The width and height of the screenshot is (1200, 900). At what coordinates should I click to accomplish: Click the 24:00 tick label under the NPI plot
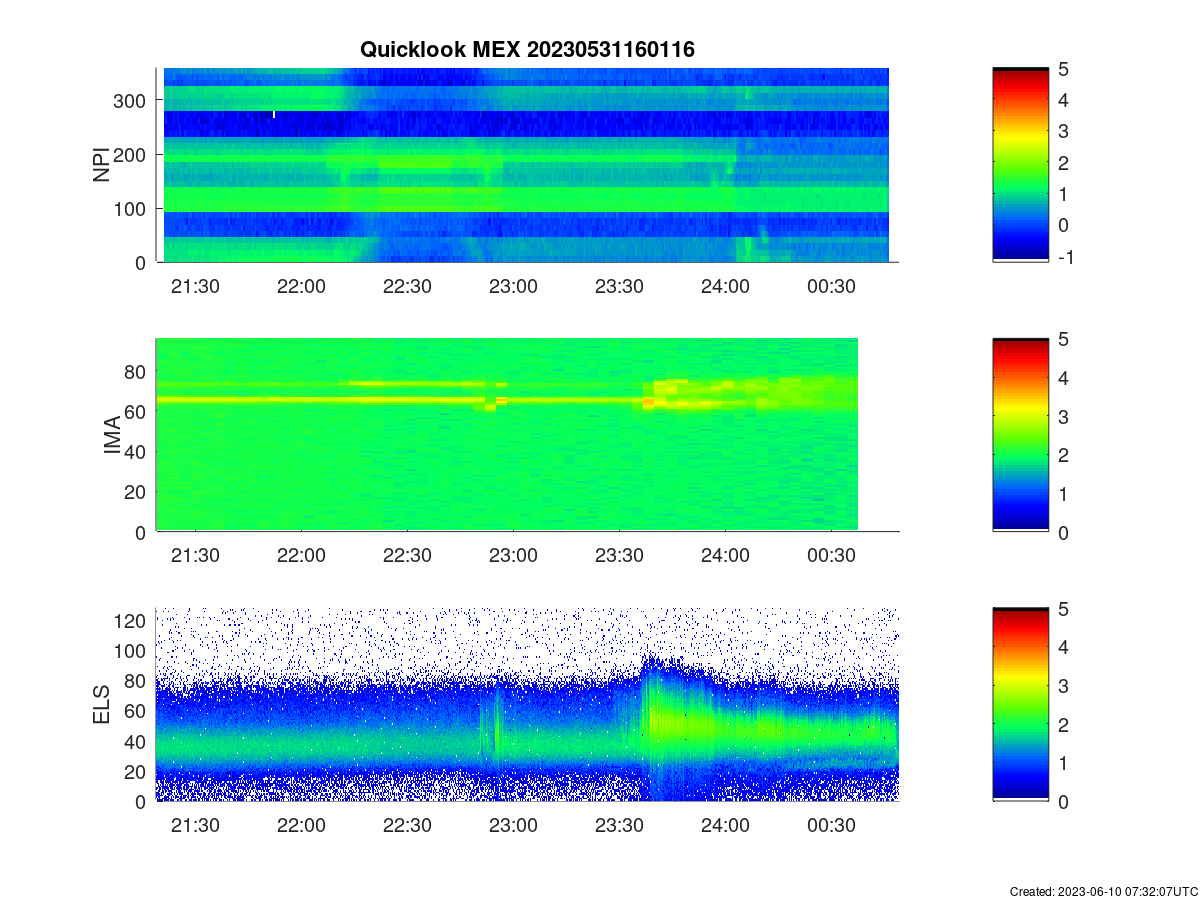click(x=725, y=286)
